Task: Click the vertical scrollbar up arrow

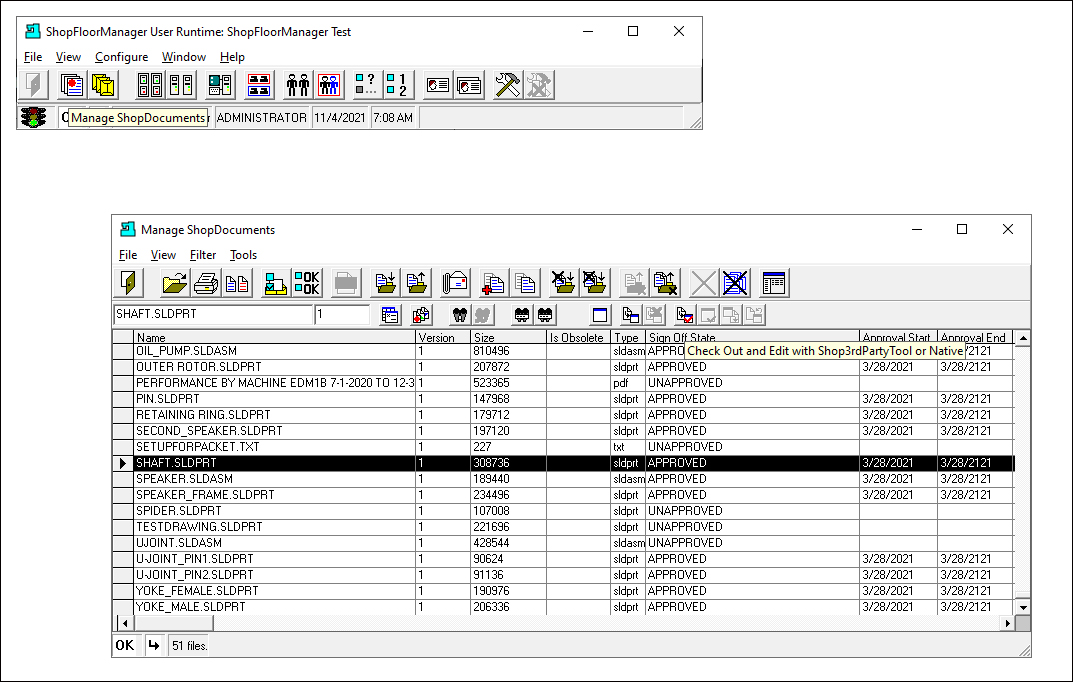Action: click(1022, 338)
